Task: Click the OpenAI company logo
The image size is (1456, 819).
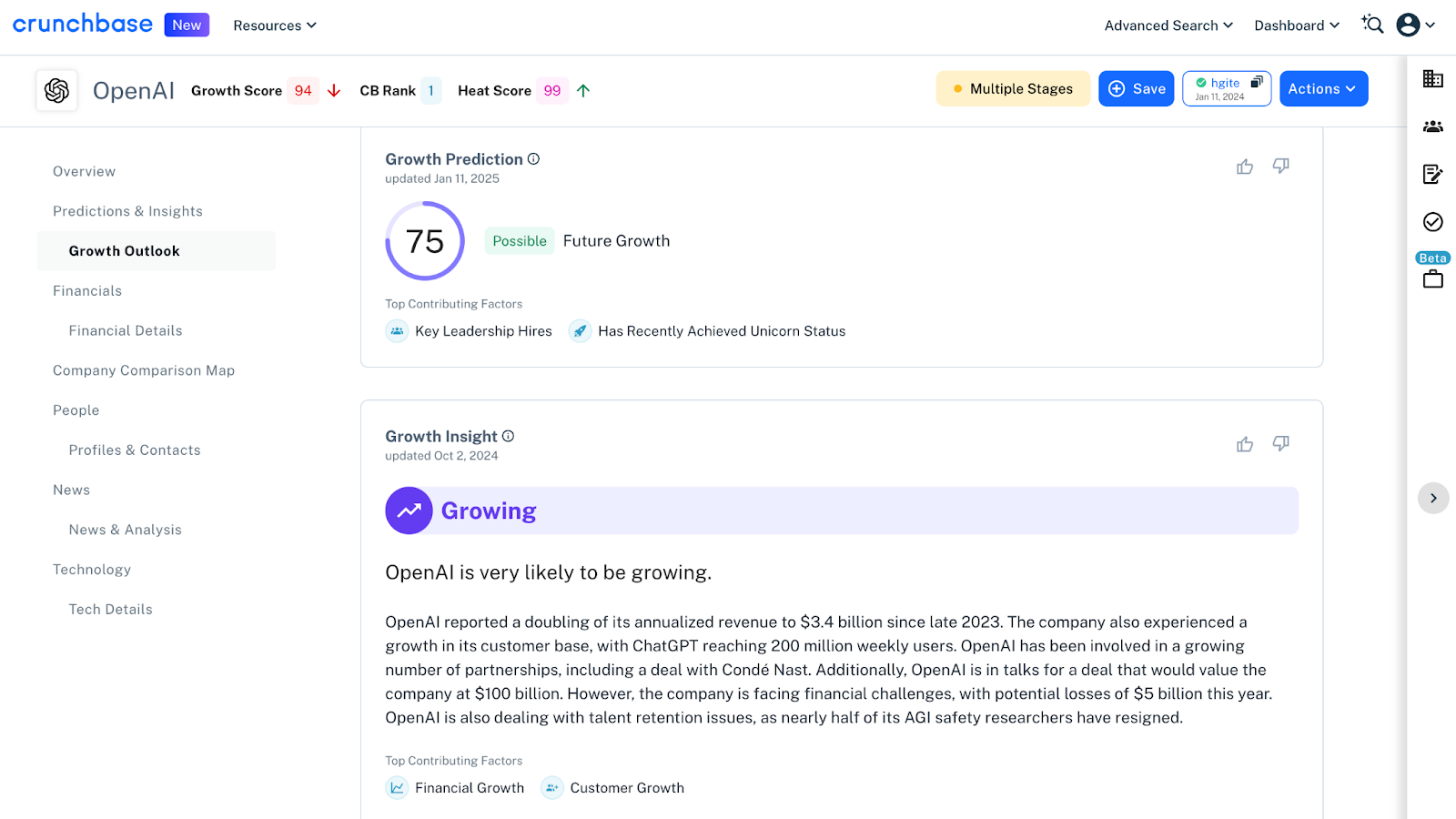Action: (56, 90)
